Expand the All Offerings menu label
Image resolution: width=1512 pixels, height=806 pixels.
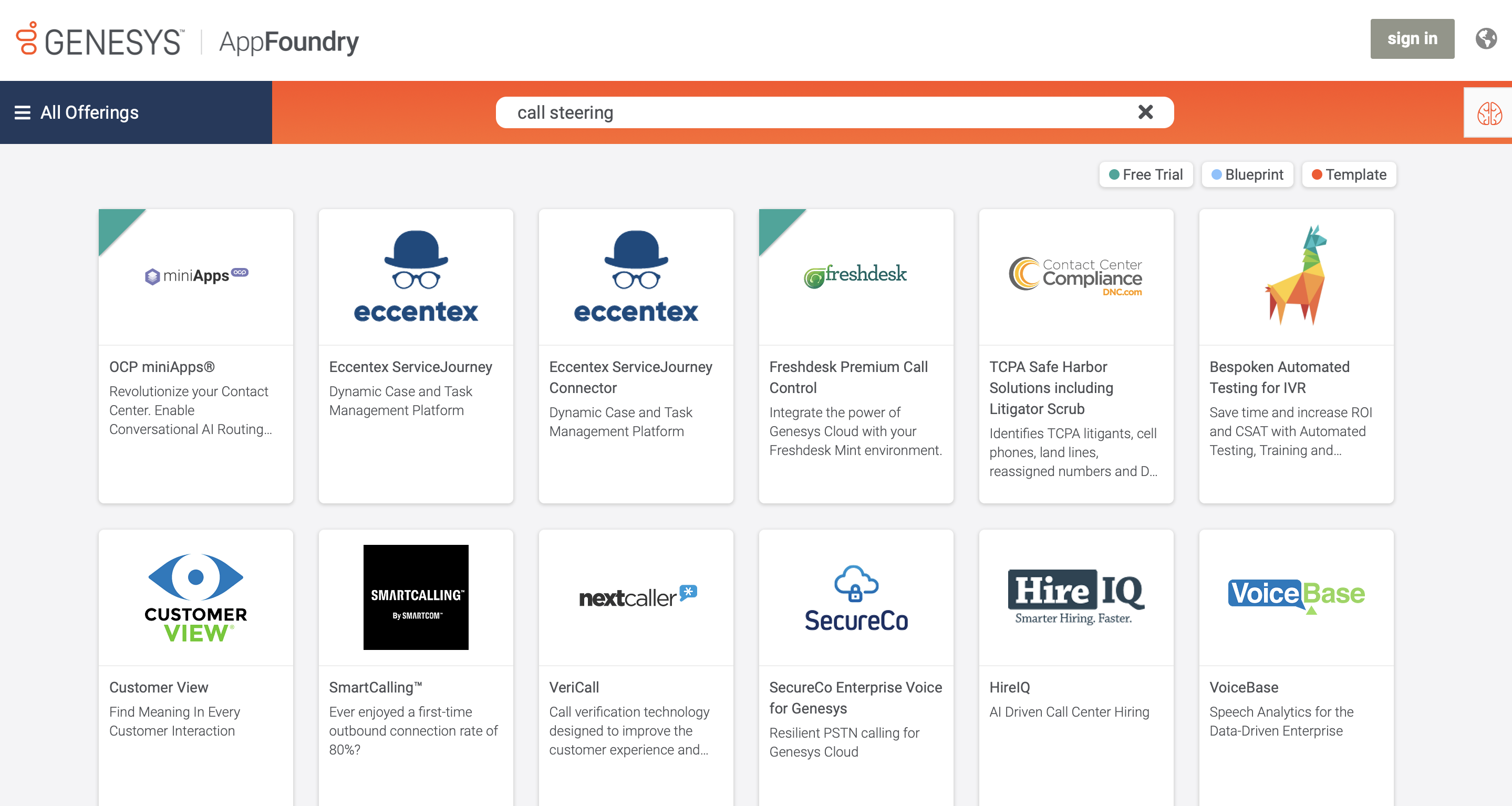click(x=89, y=113)
